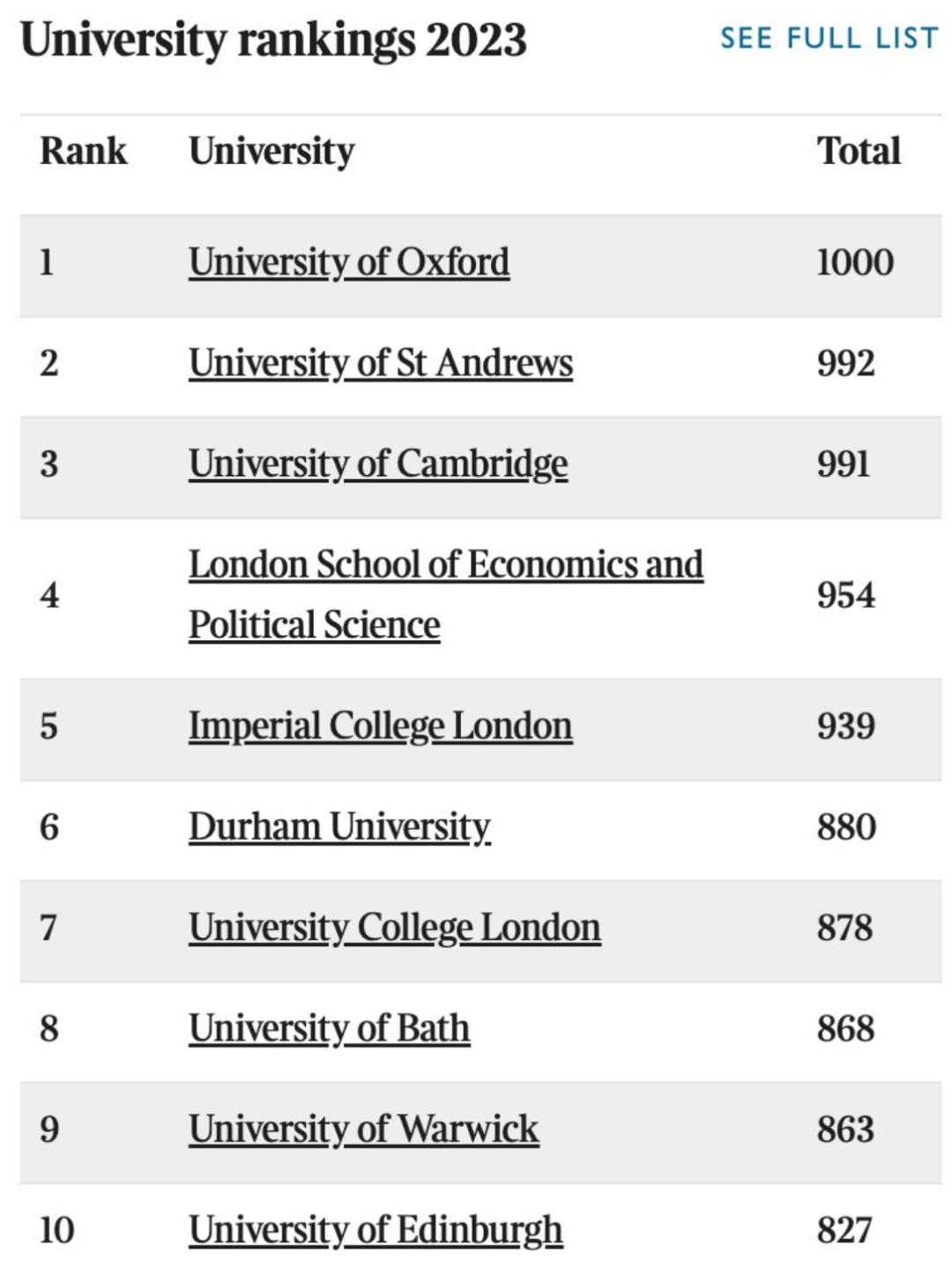This screenshot has height=1275, width=952.
Task: Click the rank 5 number cell
Action: (49, 726)
